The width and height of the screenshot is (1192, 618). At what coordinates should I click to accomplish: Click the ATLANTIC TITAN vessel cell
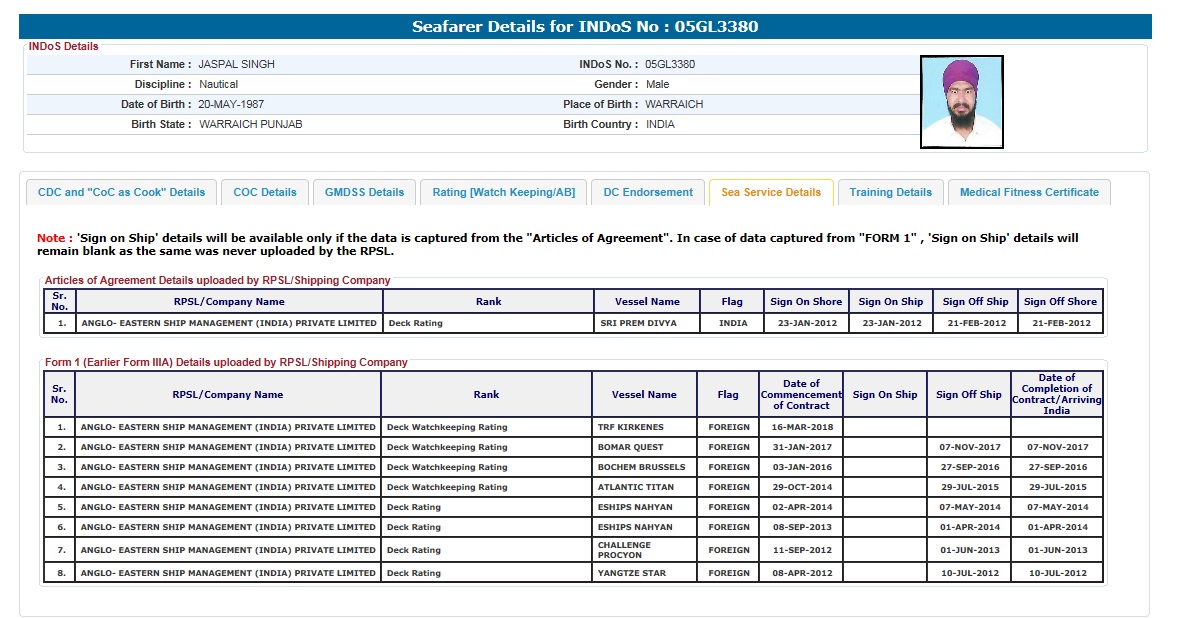635,487
